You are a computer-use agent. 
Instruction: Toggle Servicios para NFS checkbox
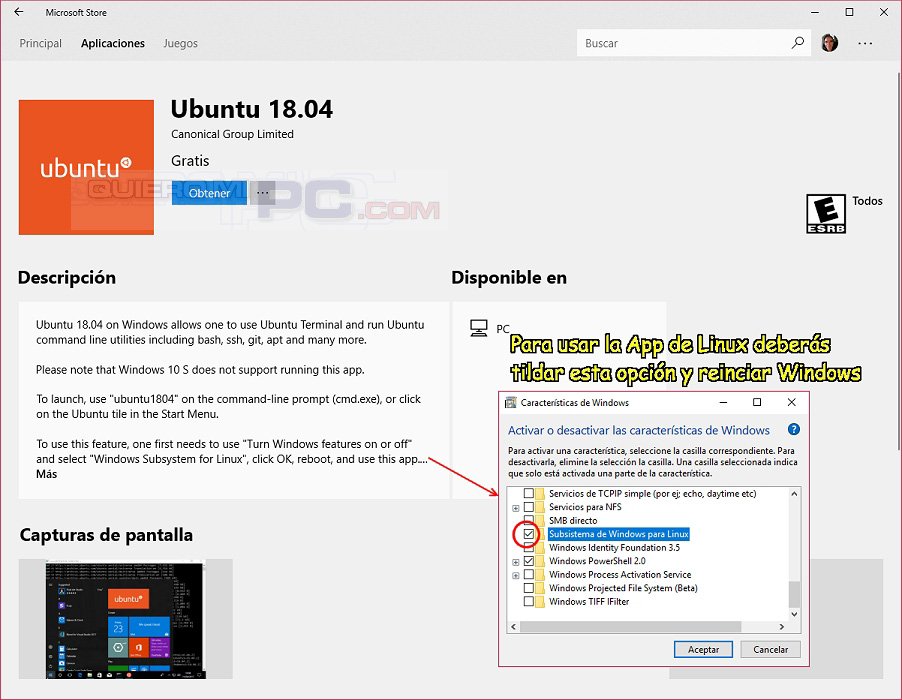coord(529,507)
